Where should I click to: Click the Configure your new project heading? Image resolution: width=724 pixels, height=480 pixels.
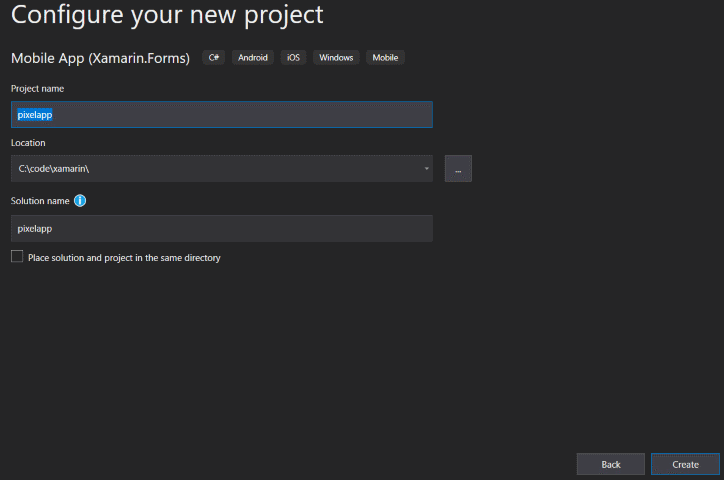tap(167, 15)
